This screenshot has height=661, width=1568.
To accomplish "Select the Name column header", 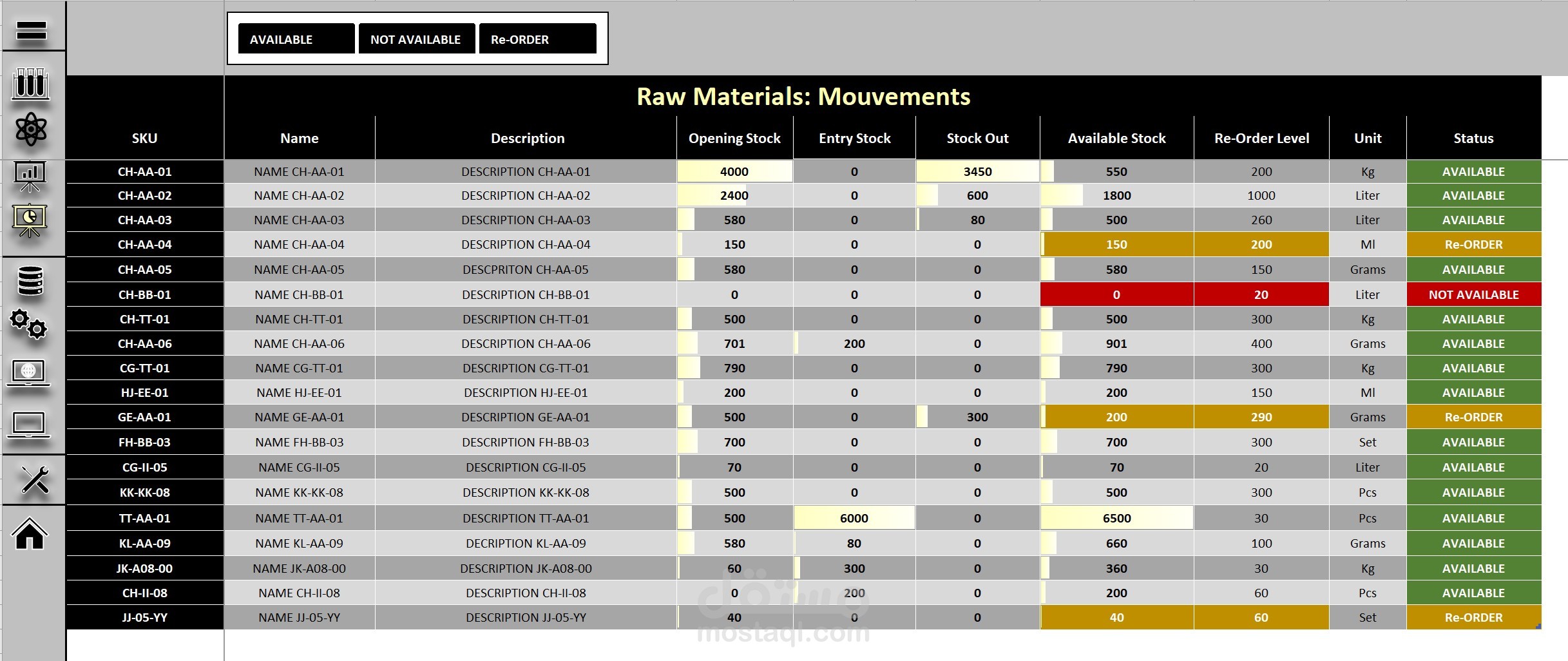I will click(x=300, y=138).
